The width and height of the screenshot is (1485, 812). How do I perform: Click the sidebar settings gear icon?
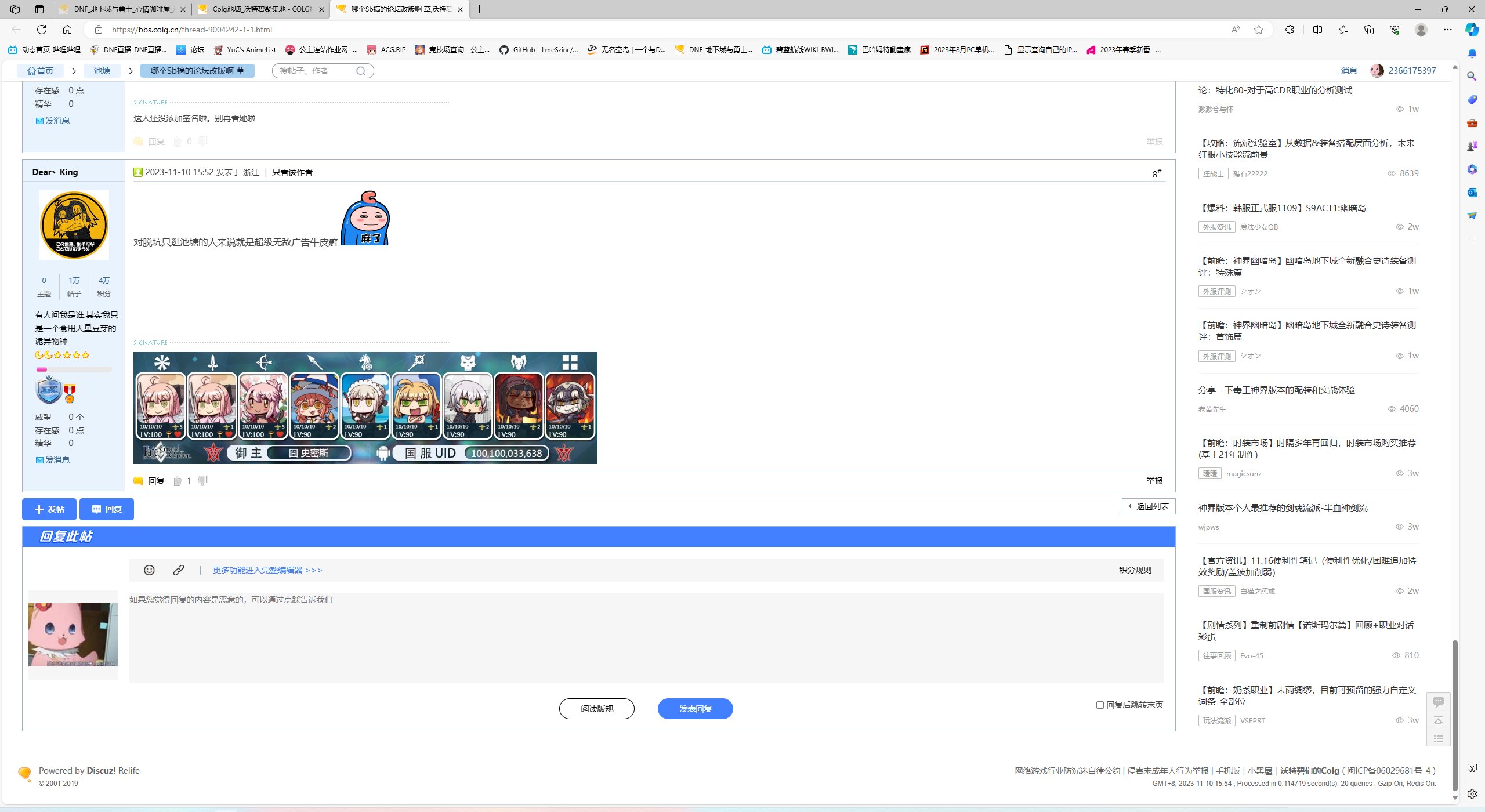pyautogui.click(x=1472, y=794)
